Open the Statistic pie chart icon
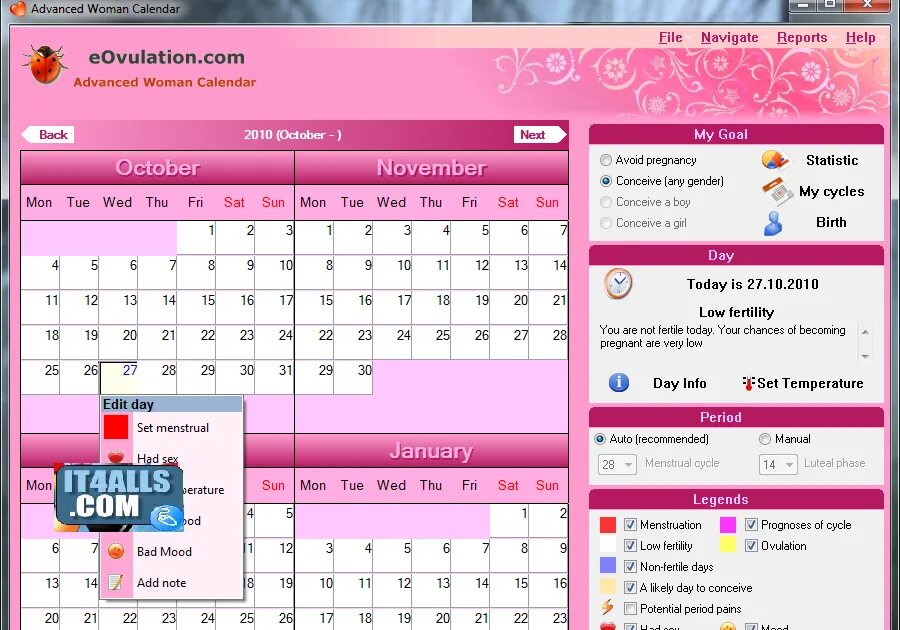The width and height of the screenshot is (900, 630). 775,160
